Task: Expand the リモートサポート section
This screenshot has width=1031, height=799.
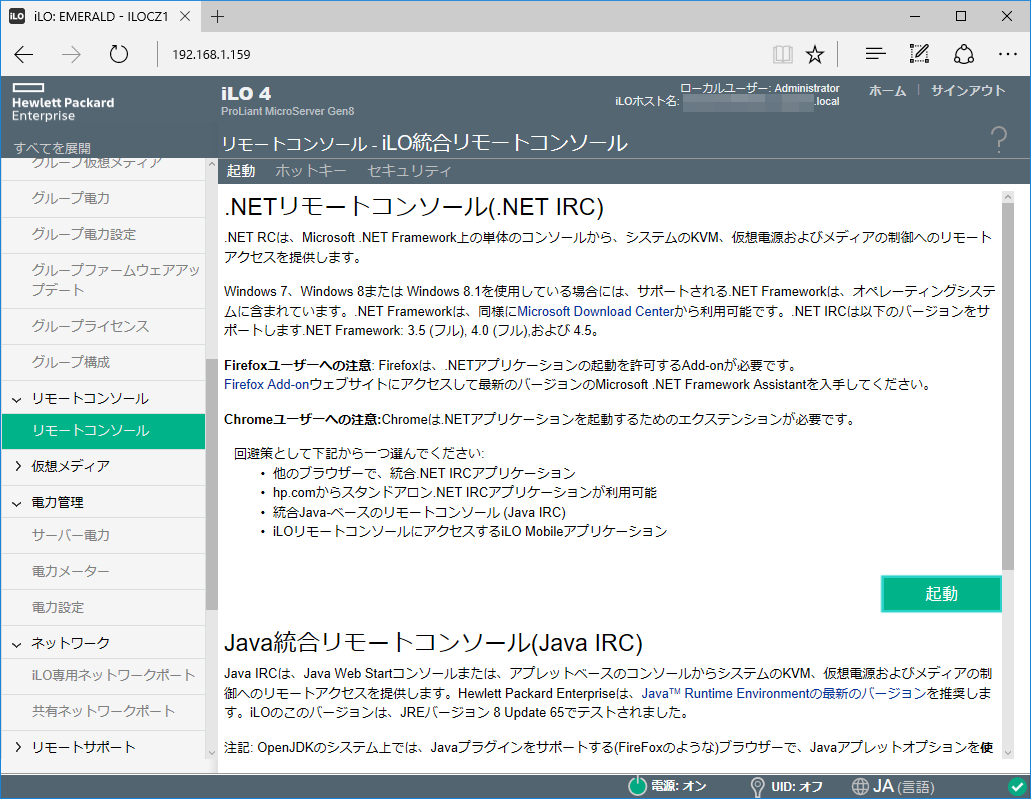Action: click(x=17, y=747)
